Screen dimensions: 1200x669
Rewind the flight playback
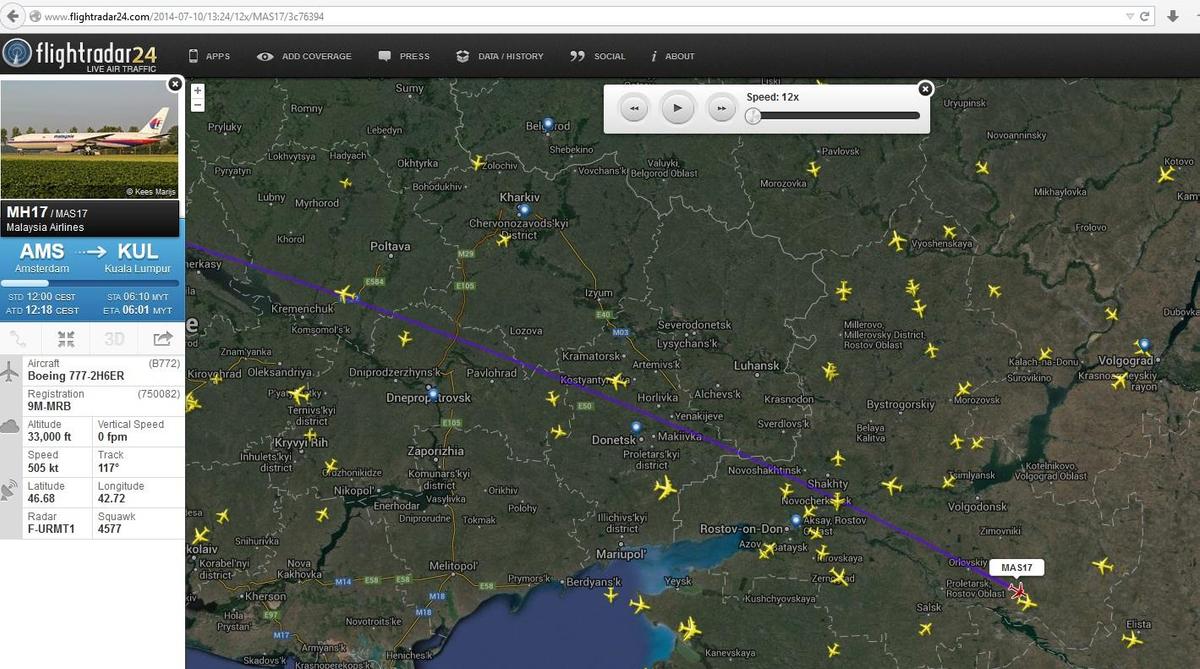(634, 108)
